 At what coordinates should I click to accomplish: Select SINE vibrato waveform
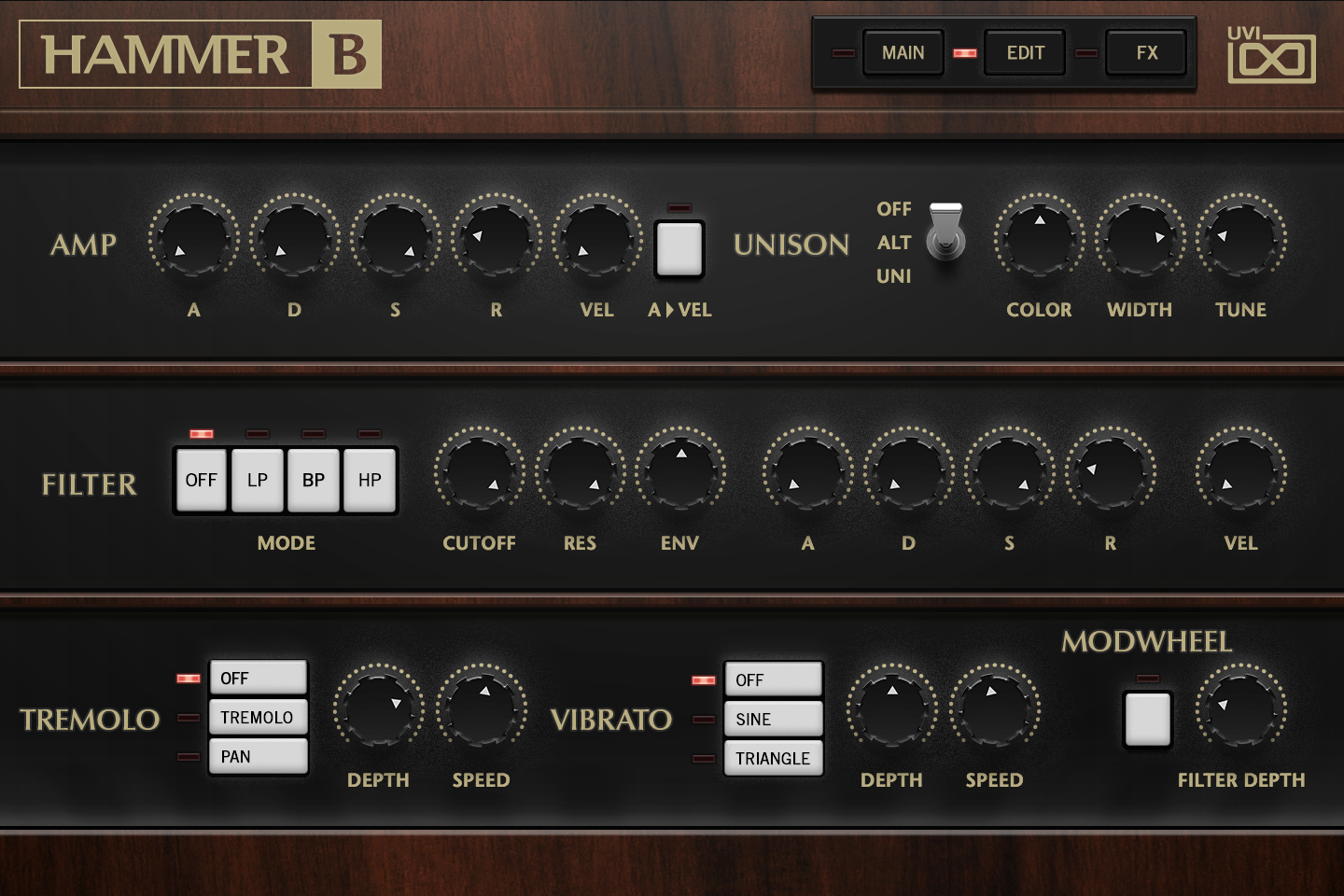(774, 719)
